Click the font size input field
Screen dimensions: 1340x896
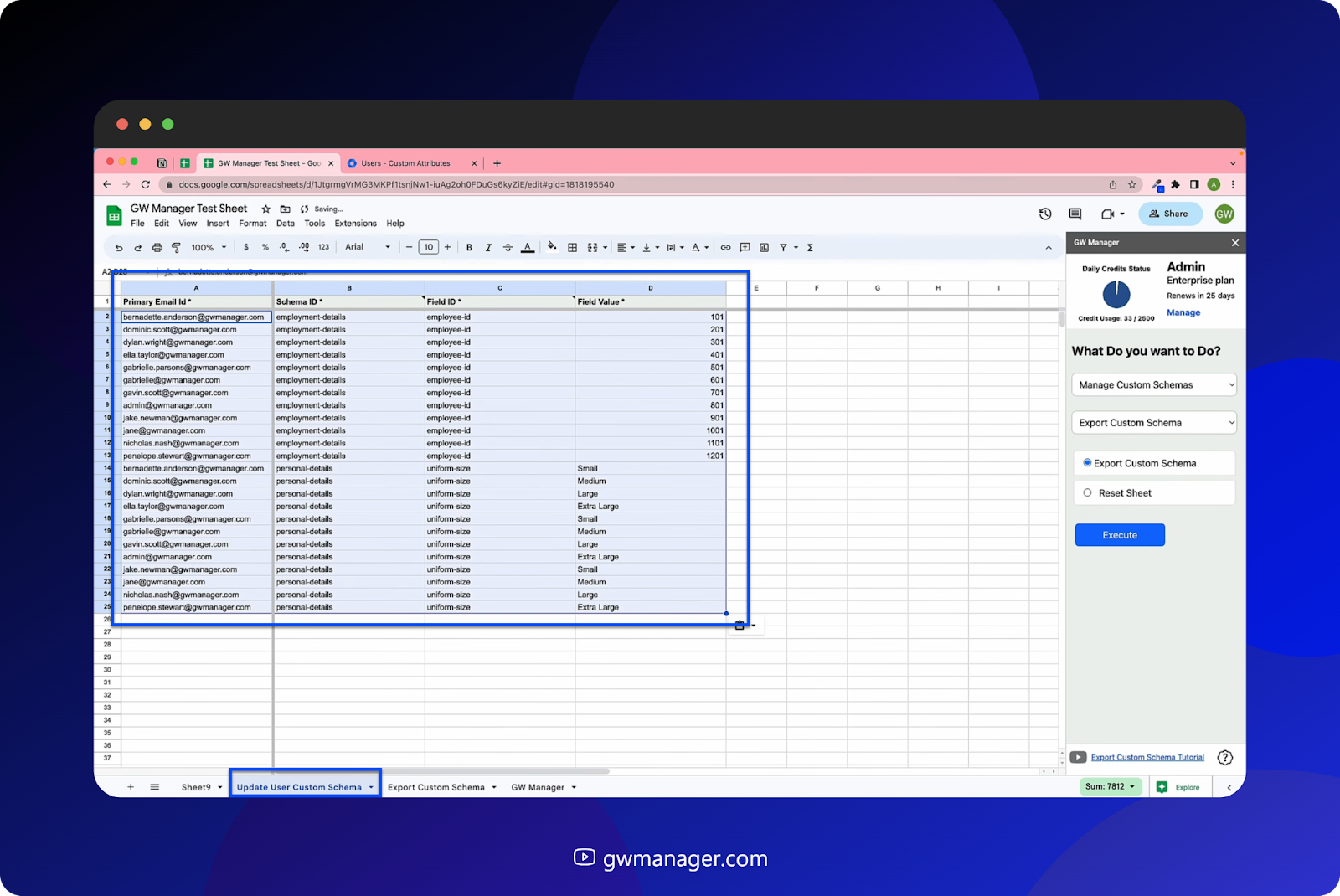[428, 248]
